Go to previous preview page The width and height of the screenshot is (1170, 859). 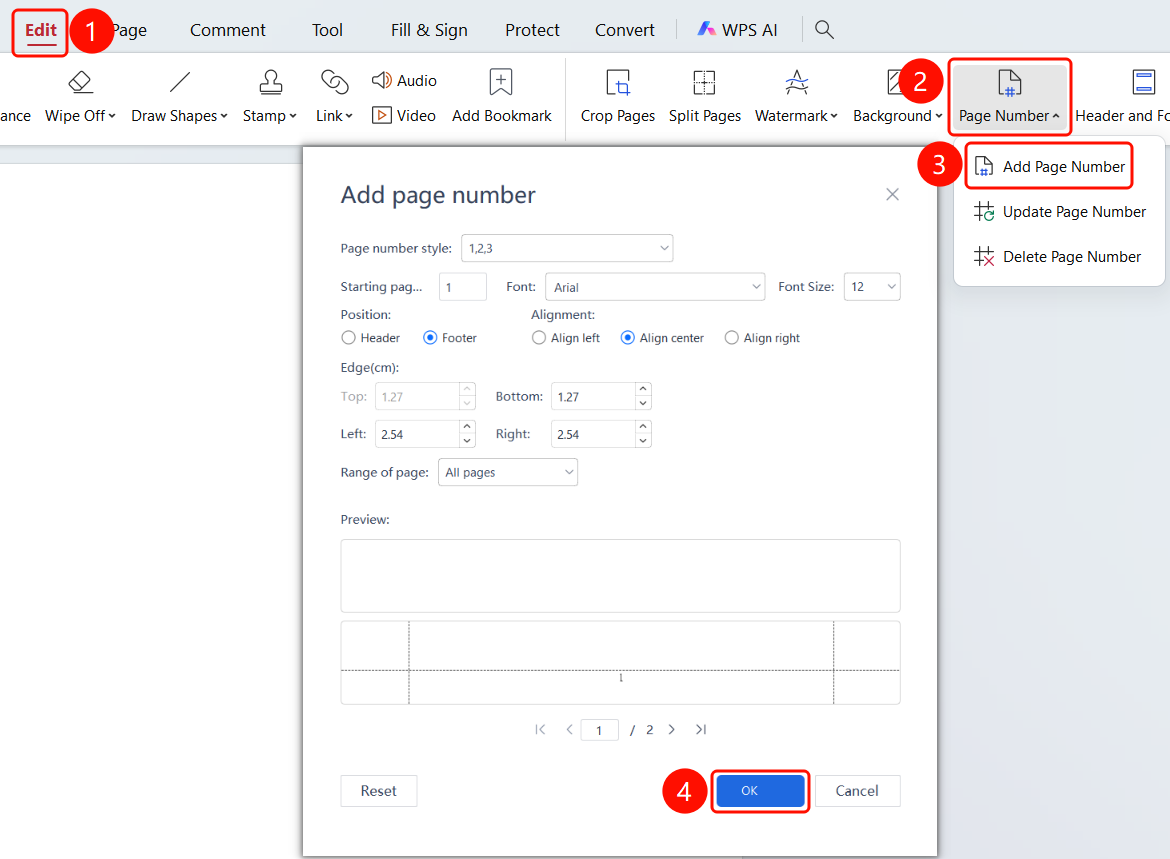[x=569, y=730]
